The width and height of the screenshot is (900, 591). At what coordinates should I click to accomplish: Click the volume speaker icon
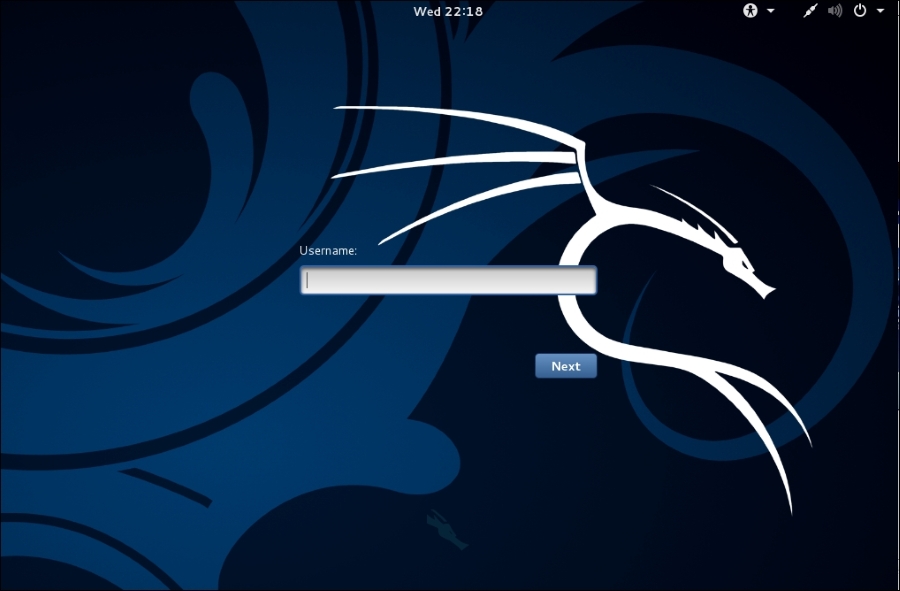[835, 10]
